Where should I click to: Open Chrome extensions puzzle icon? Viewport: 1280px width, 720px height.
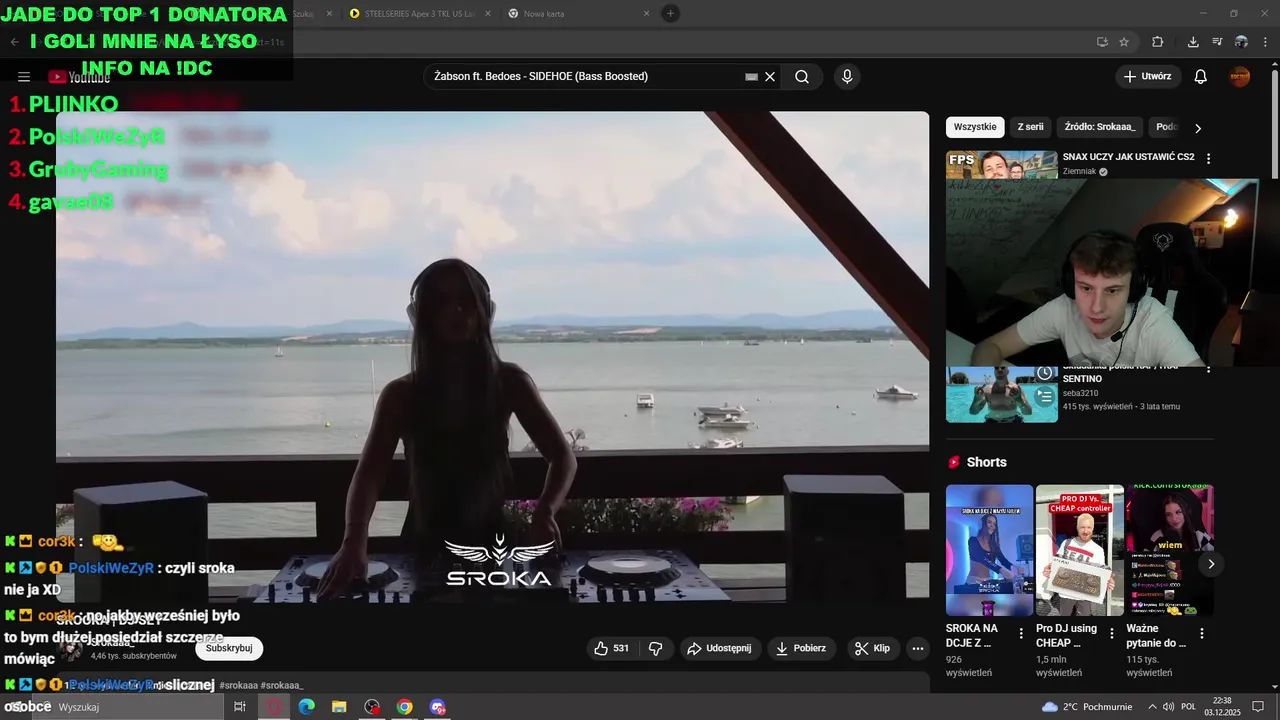click(1158, 42)
